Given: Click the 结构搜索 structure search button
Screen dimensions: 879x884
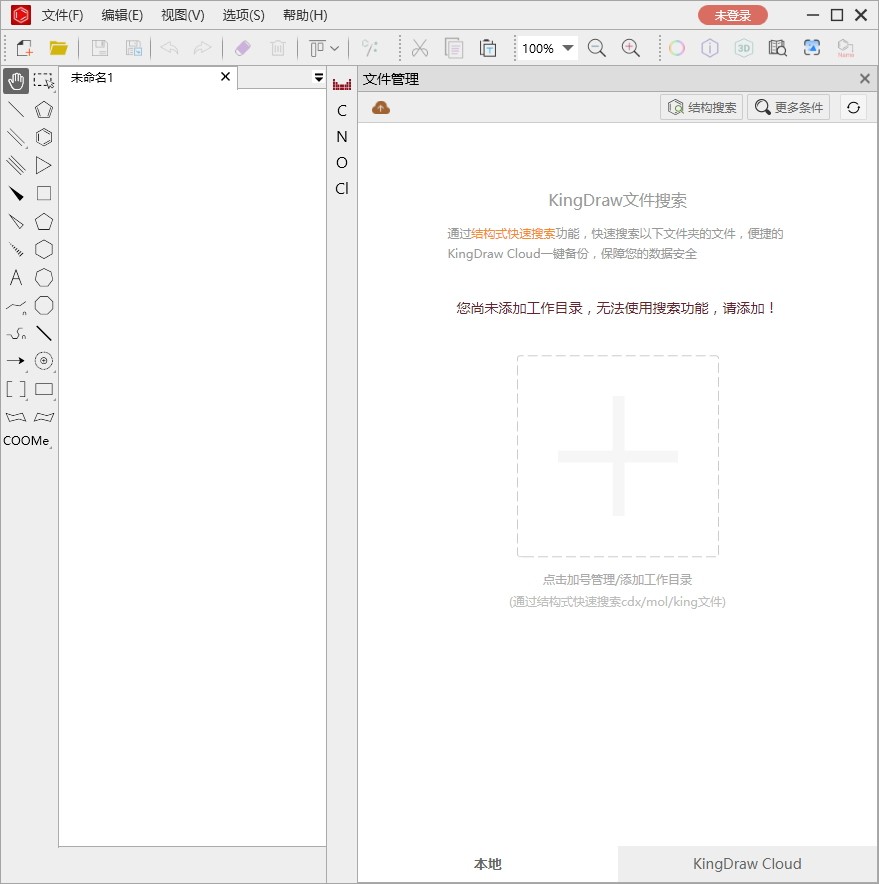Looking at the screenshot, I should pyautogui.click(x=701, y=107).
